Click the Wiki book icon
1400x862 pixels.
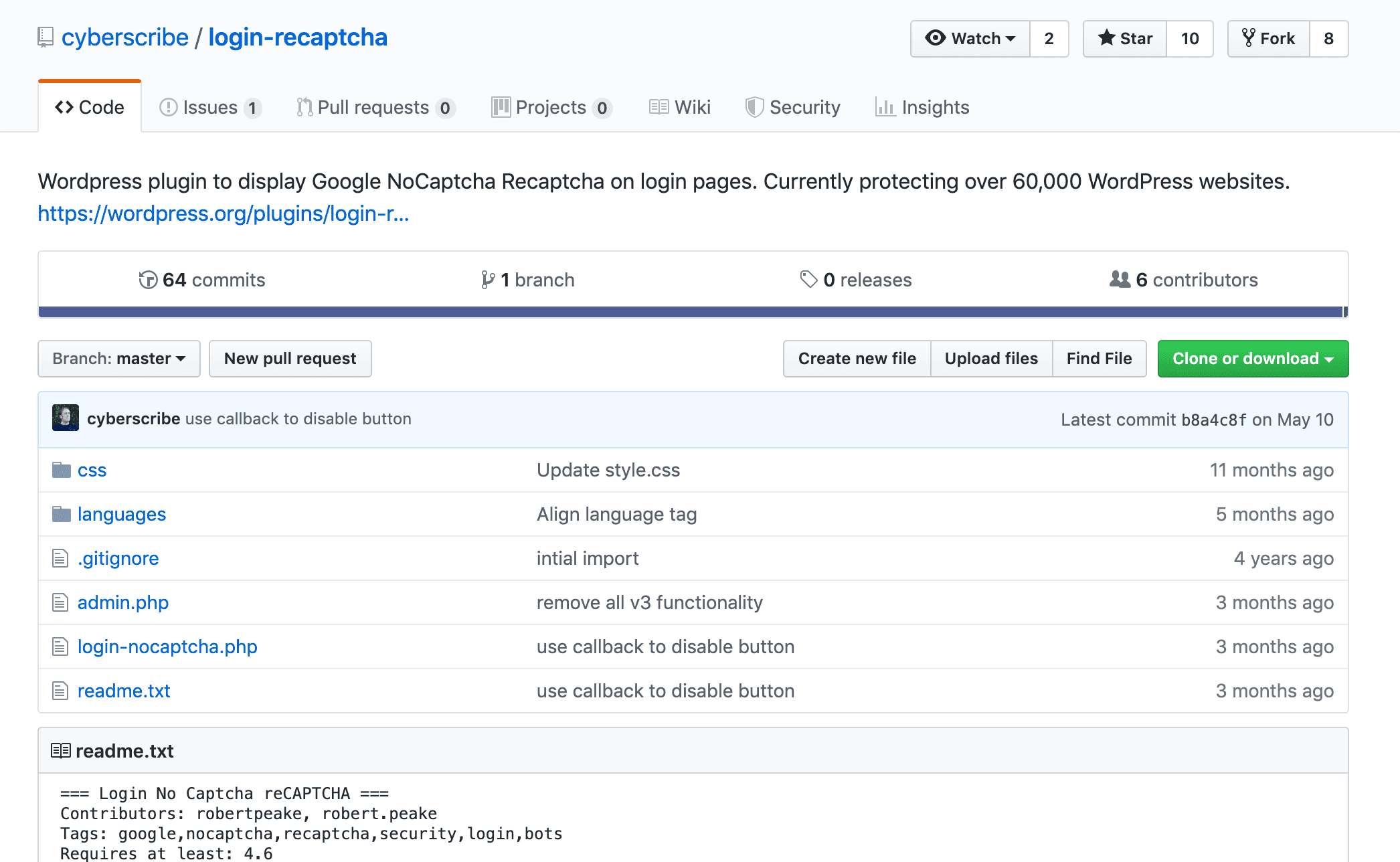click(x=659, y=107)
